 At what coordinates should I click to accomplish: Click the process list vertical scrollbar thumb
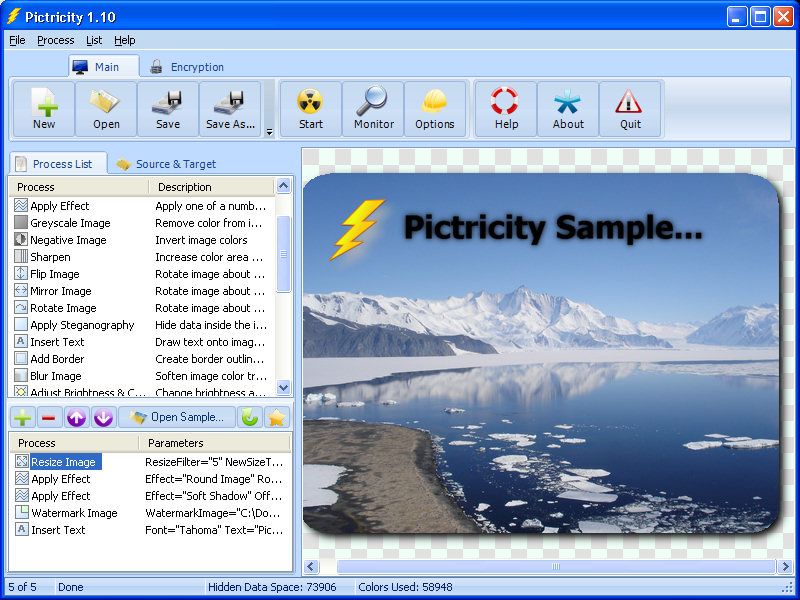283,254
